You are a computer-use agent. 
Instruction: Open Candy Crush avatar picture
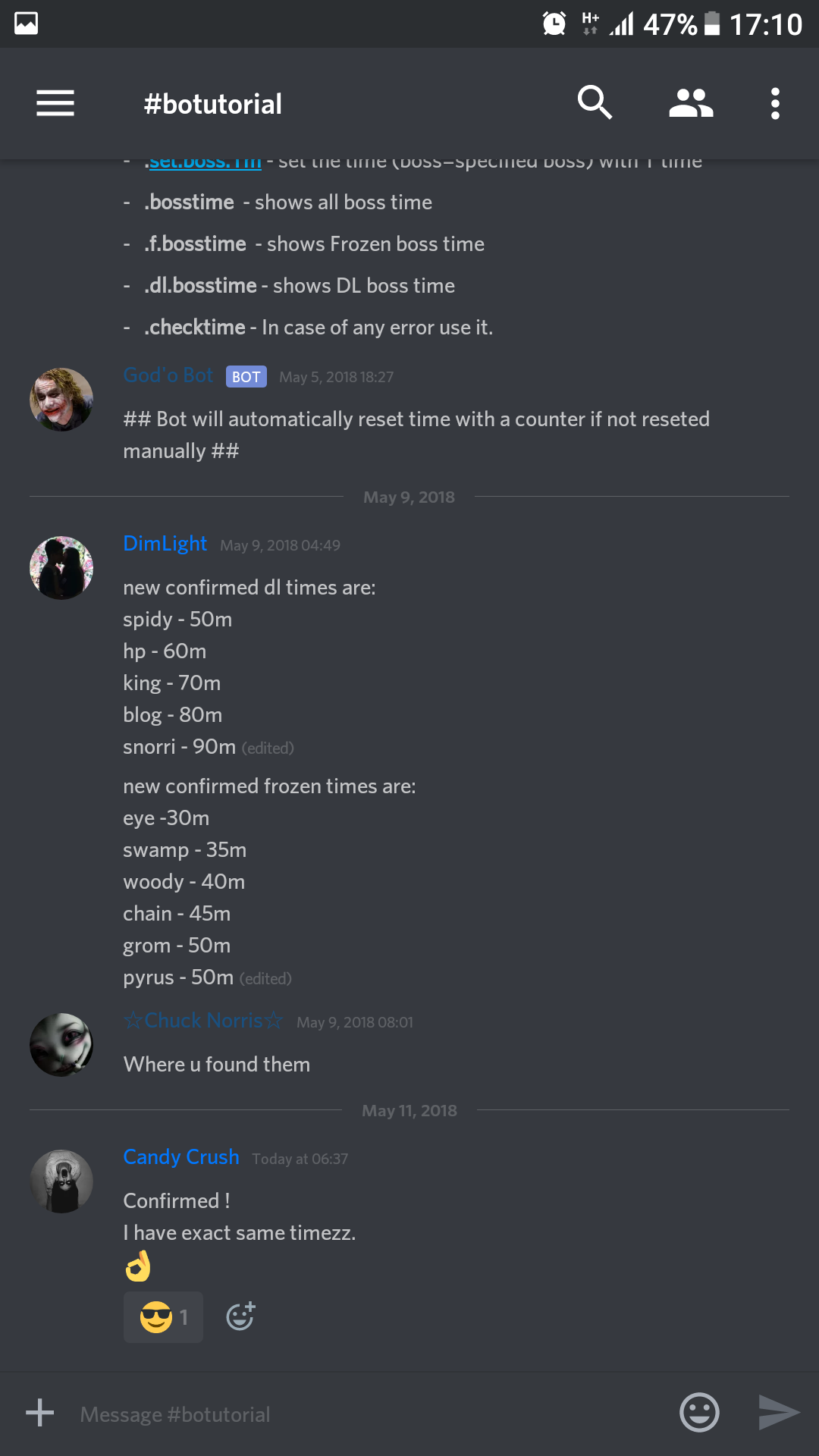coord(61,1181)
